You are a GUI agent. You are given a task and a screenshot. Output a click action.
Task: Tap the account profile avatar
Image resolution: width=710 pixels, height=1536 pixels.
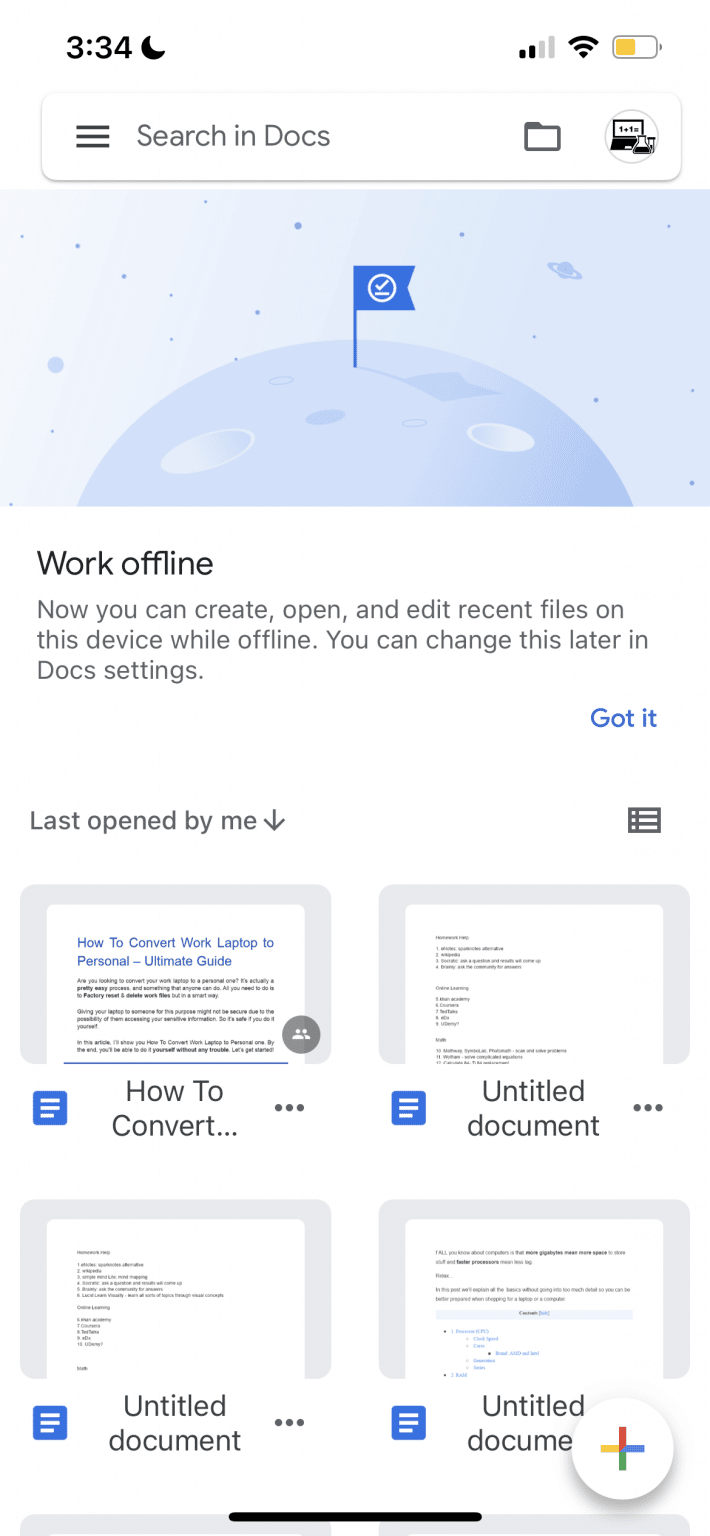point(632,136)
